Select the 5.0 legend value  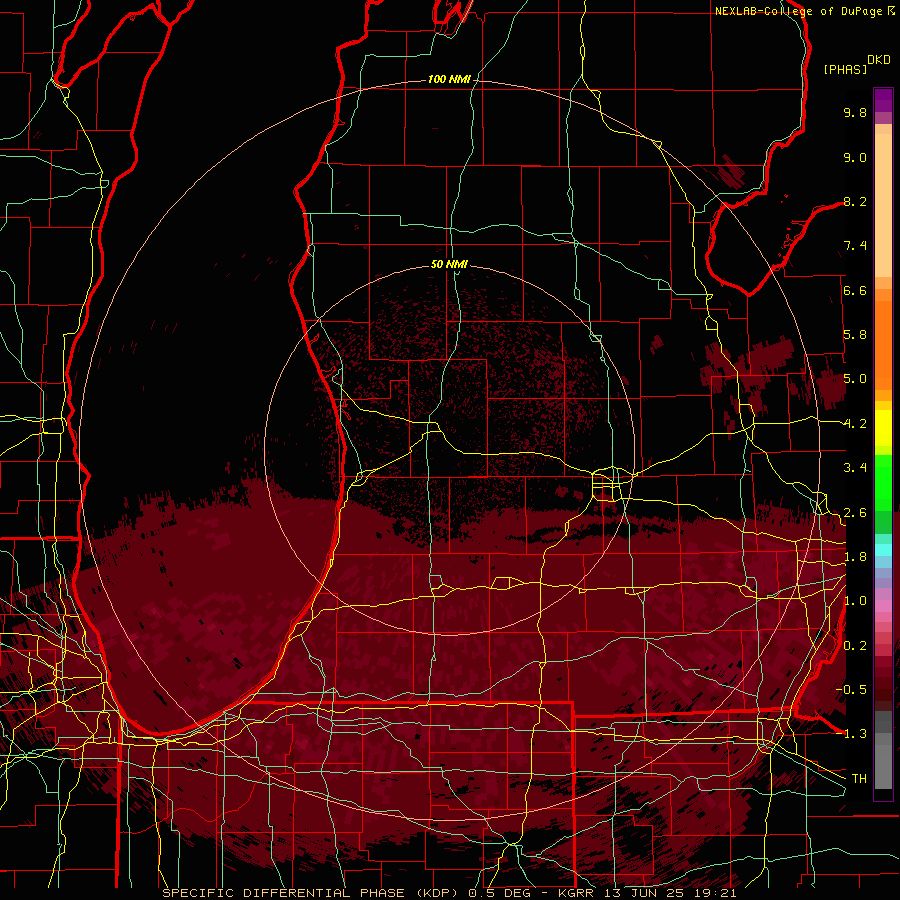tap(855, 379)
